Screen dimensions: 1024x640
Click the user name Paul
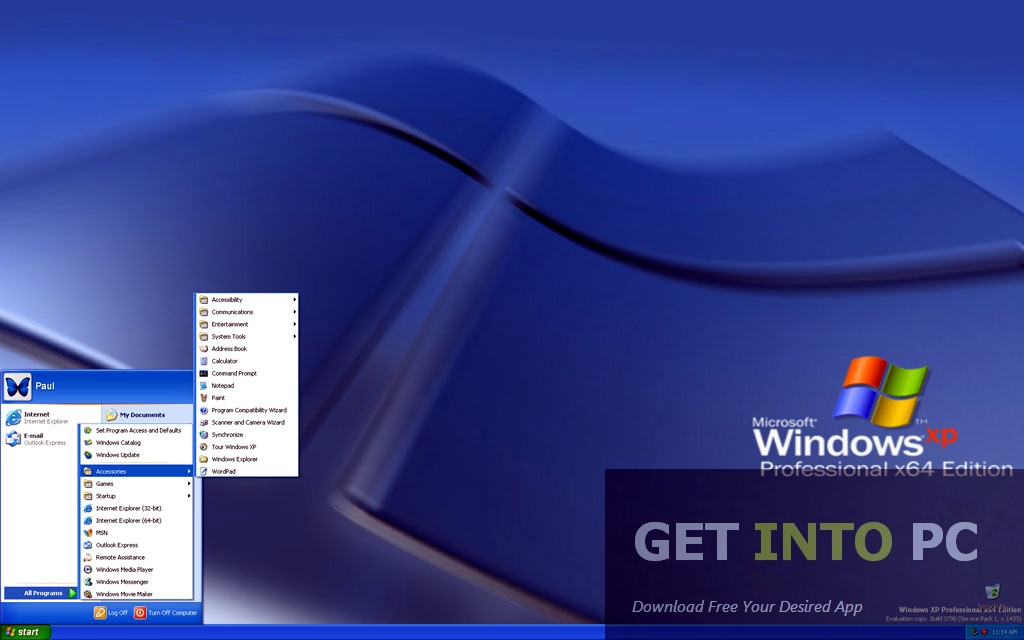[45, 386]
